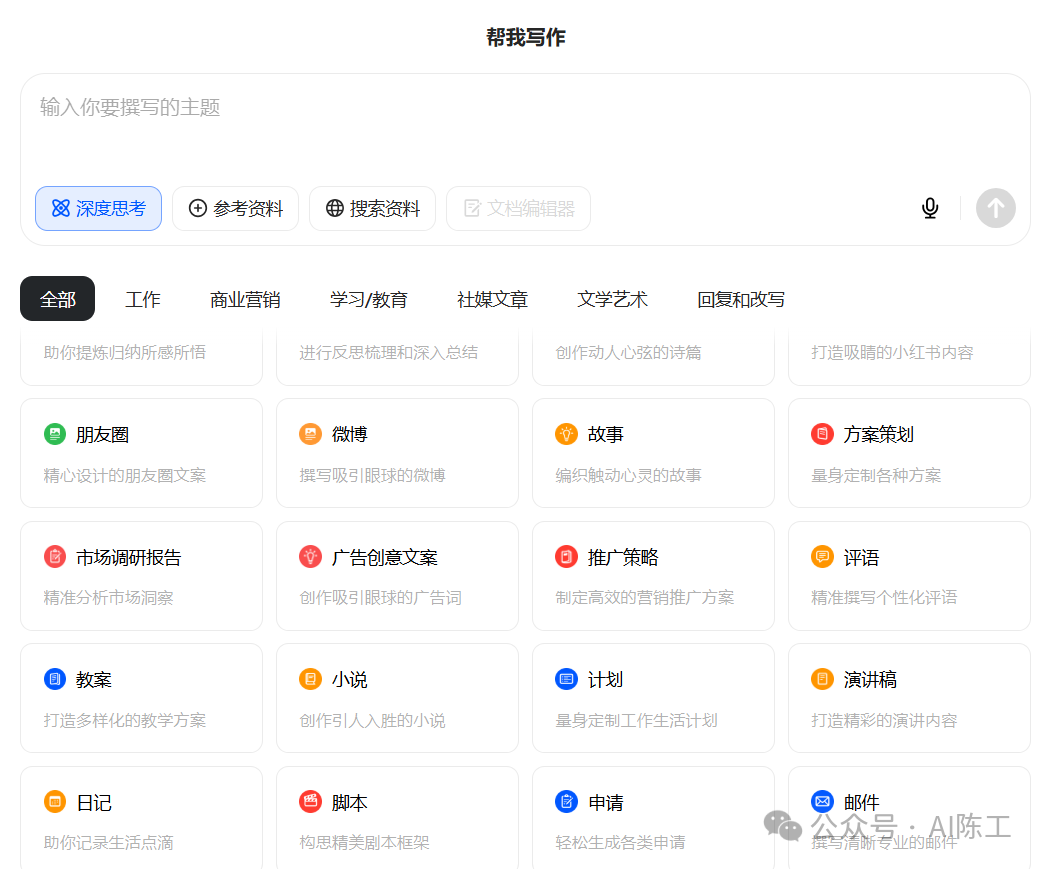
Task: Choose the 演讲稿 speech template card
Action: (908, 697)
